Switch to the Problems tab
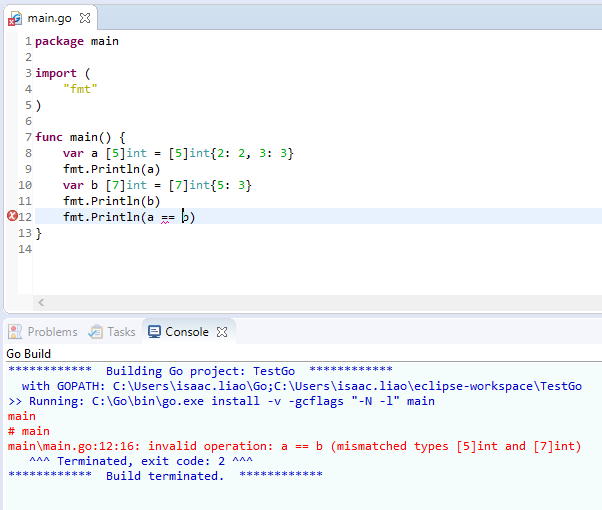Screen dimensions: 602x510 click(52, 332)
